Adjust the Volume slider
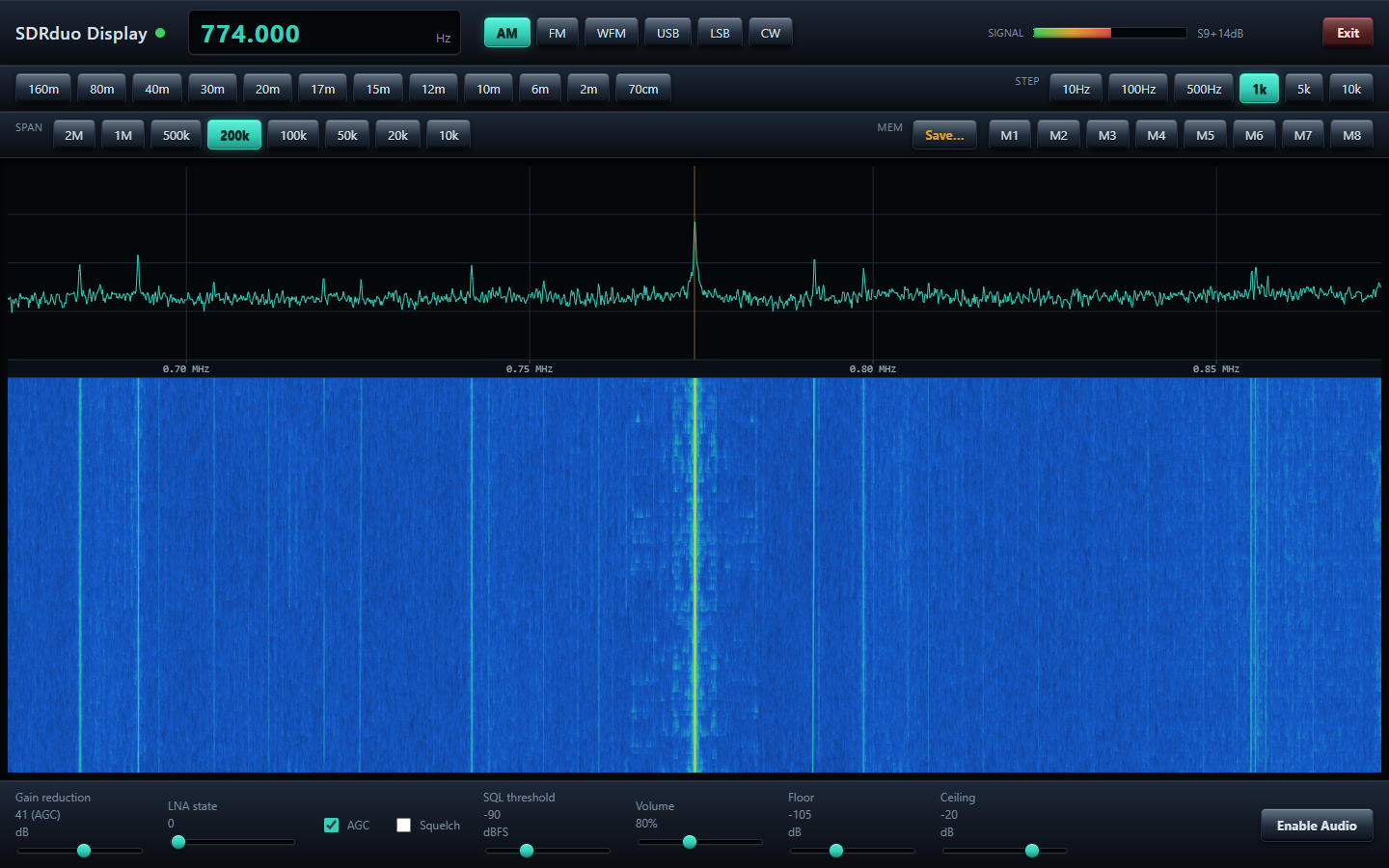This screenshot has width=1389, height=868. pos(699,842)
